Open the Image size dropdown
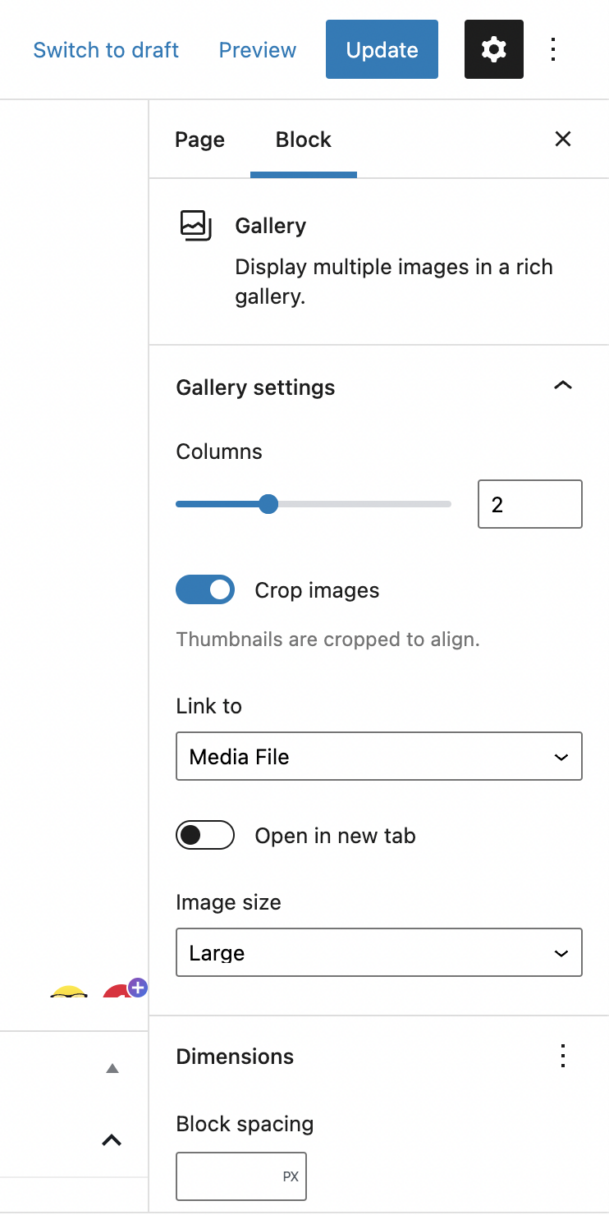The width and height of the screenshot is (609, 1215). [x=378, y=953]
